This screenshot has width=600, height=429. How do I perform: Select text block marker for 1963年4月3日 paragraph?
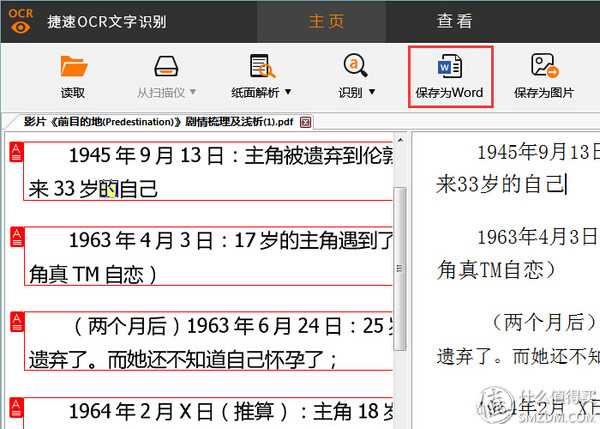[x=17, y=237]
